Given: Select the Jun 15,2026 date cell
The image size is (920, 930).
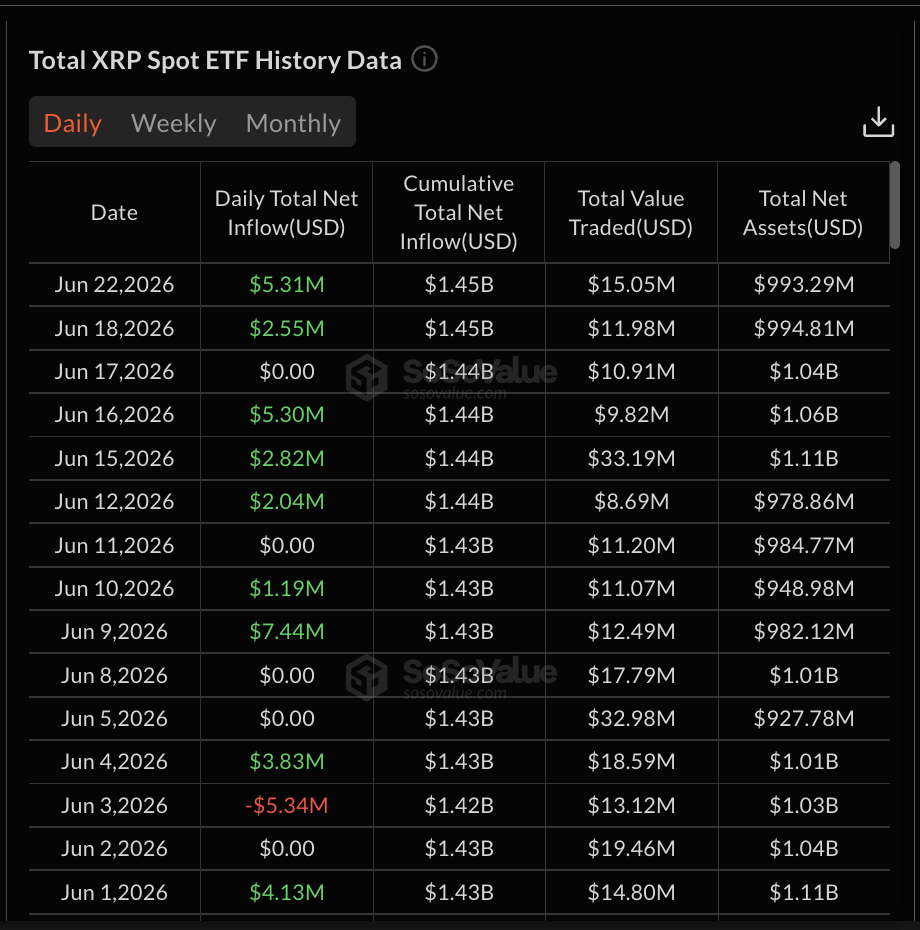Looking at the screenshot, I should pos(114,458).
